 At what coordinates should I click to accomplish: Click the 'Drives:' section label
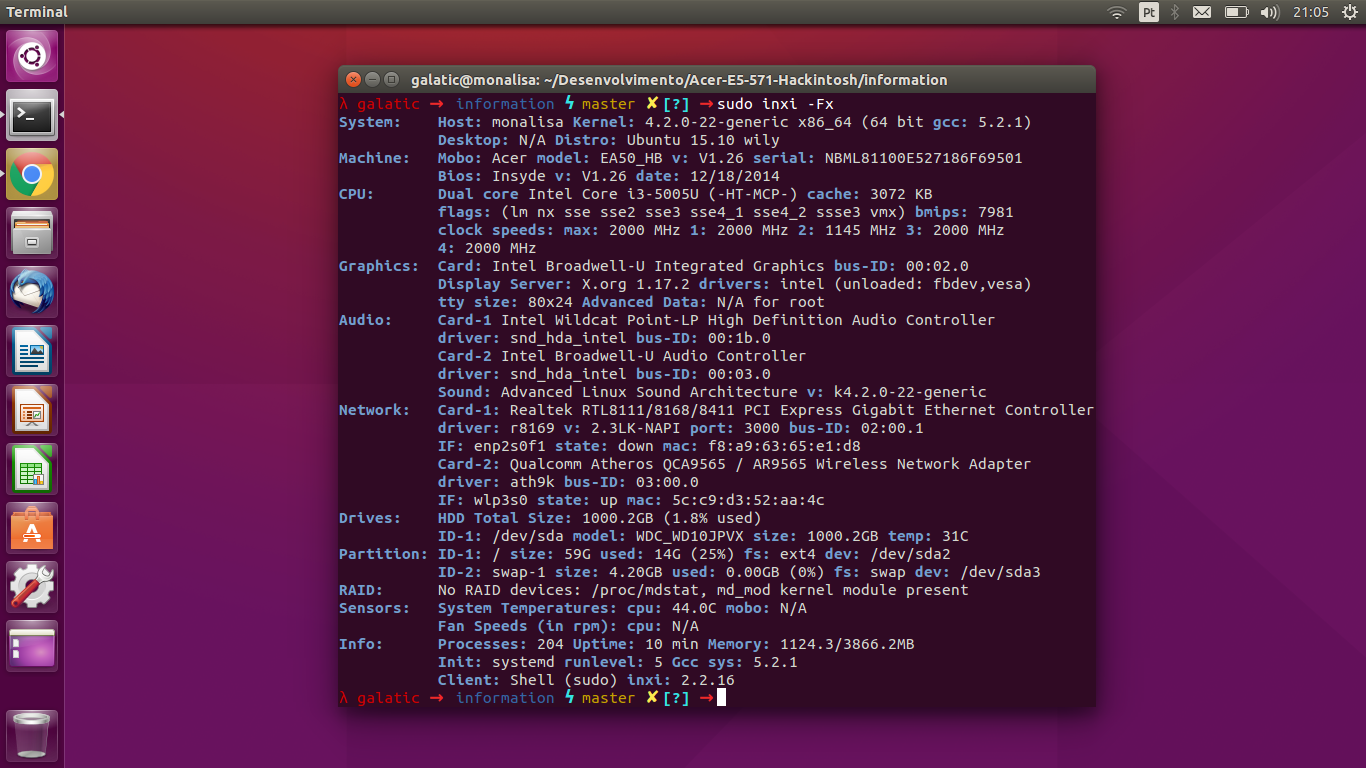(370, 518)
